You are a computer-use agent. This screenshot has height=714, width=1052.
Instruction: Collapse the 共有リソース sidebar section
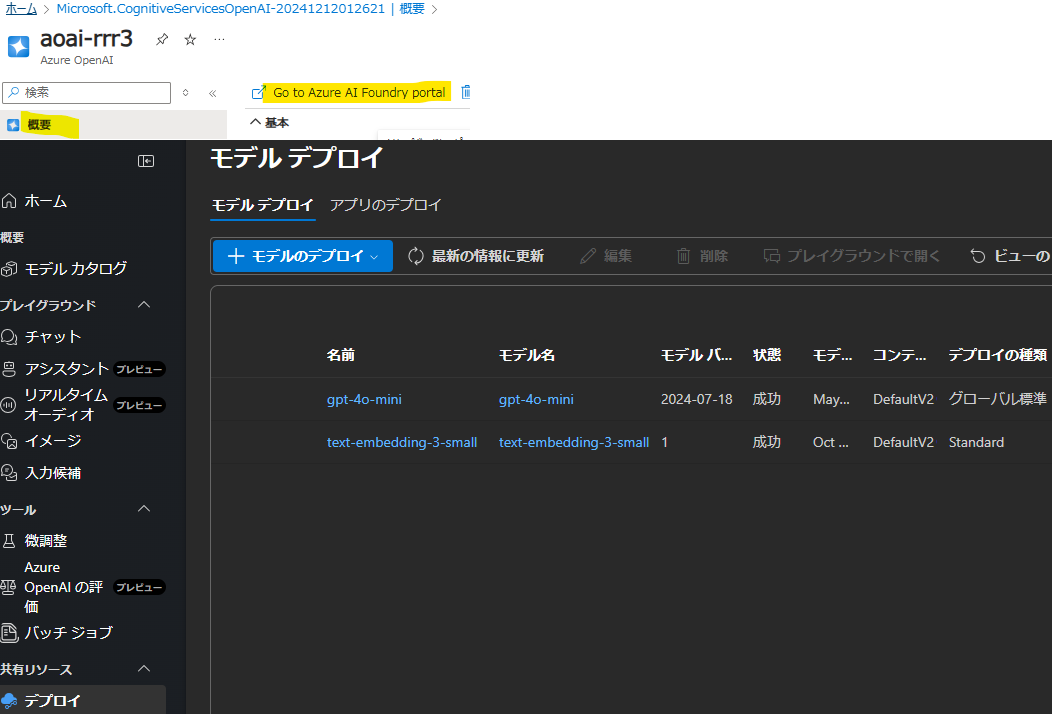[144, 668]
